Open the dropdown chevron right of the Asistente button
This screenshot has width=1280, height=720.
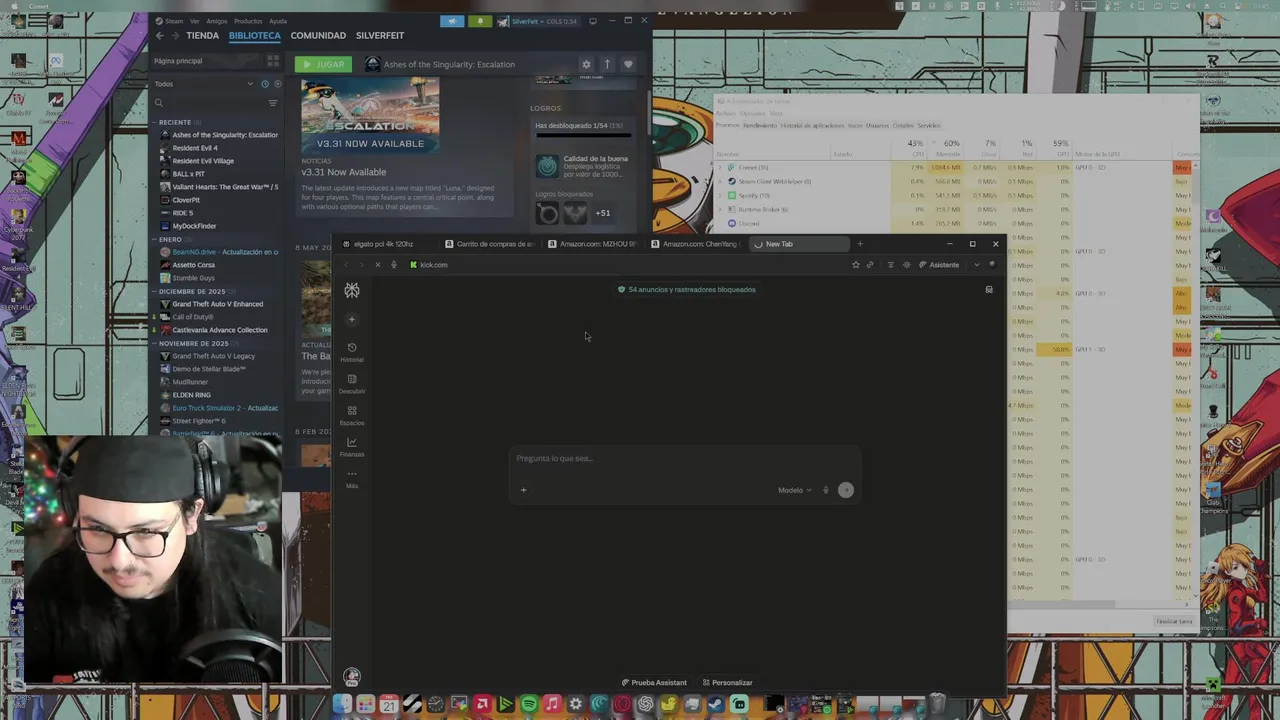coord(976,265)
